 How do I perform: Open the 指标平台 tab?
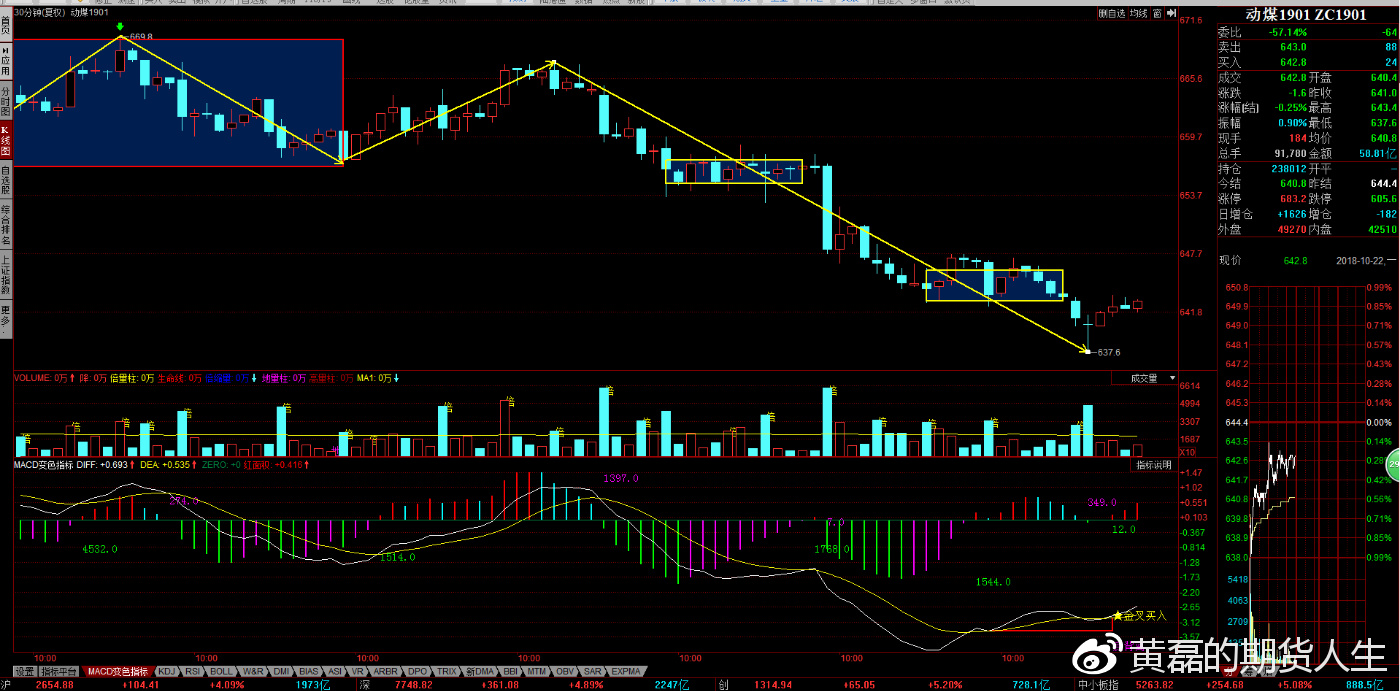tap(59, 671)
